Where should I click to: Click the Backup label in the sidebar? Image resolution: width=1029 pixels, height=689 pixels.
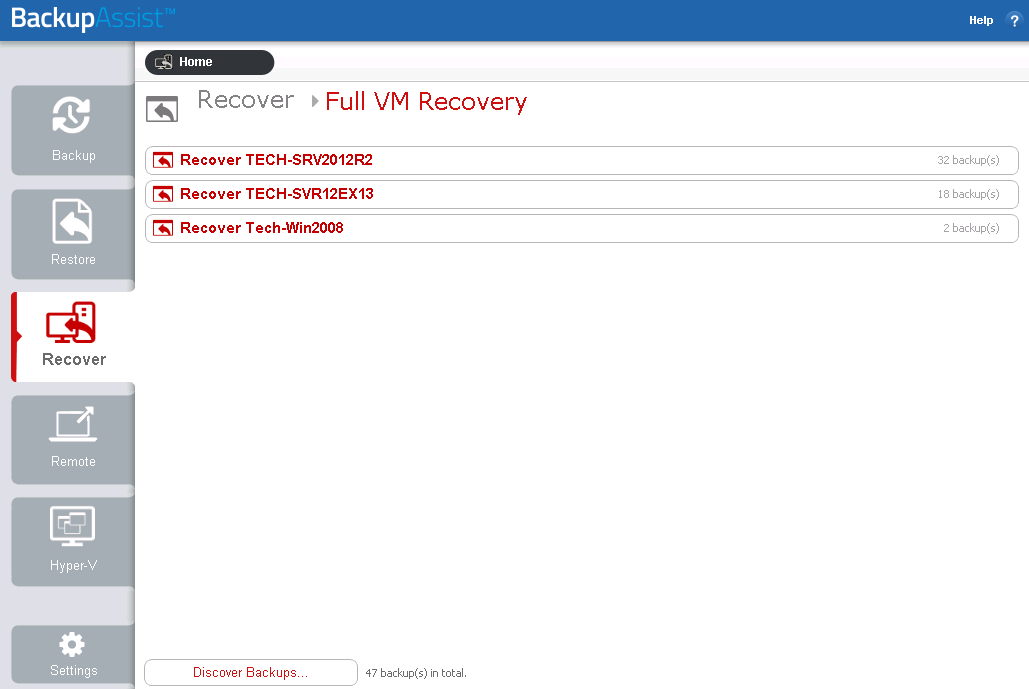coord(74,156)
